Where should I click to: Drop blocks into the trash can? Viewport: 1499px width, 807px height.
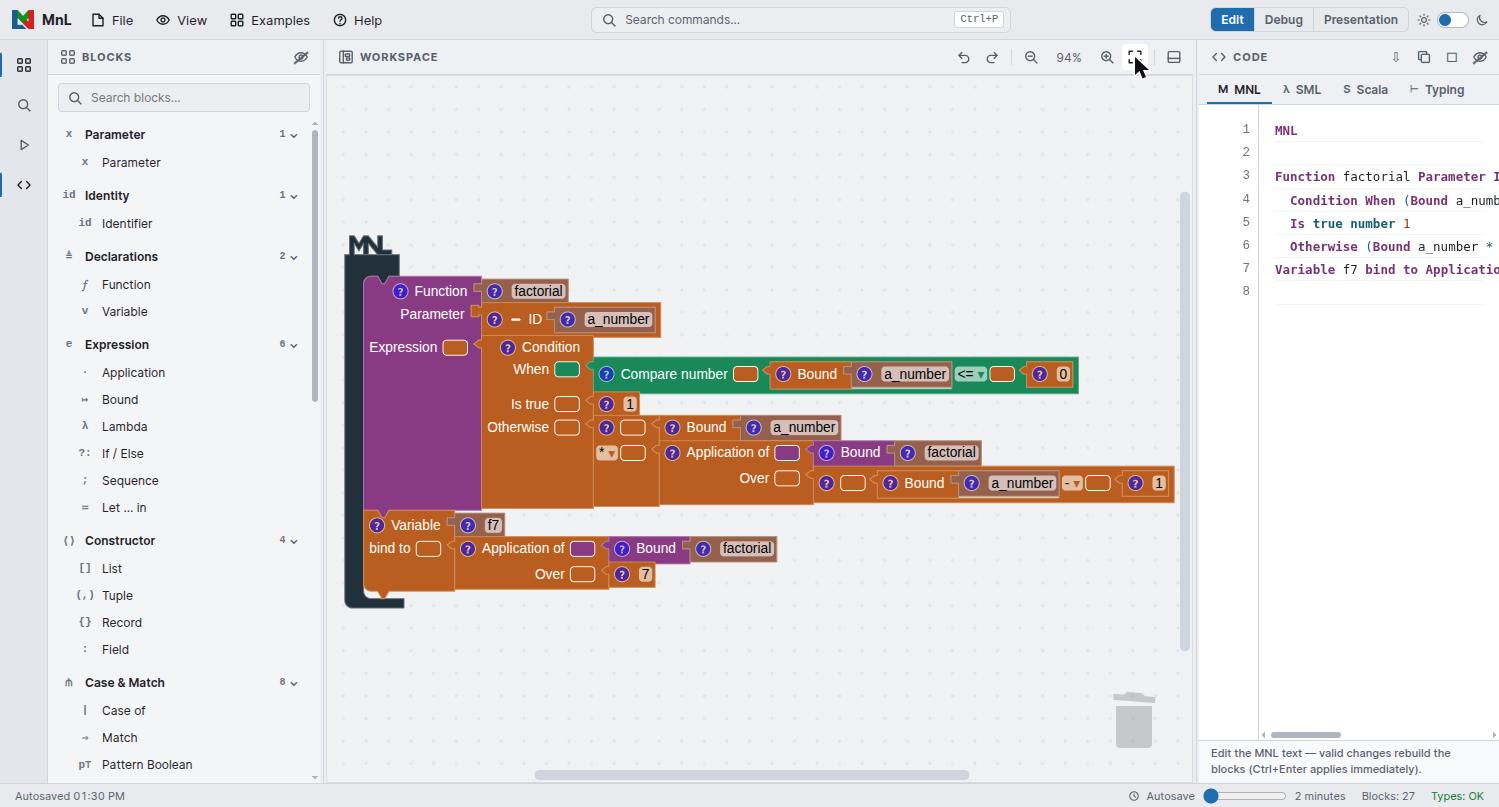1134,719
